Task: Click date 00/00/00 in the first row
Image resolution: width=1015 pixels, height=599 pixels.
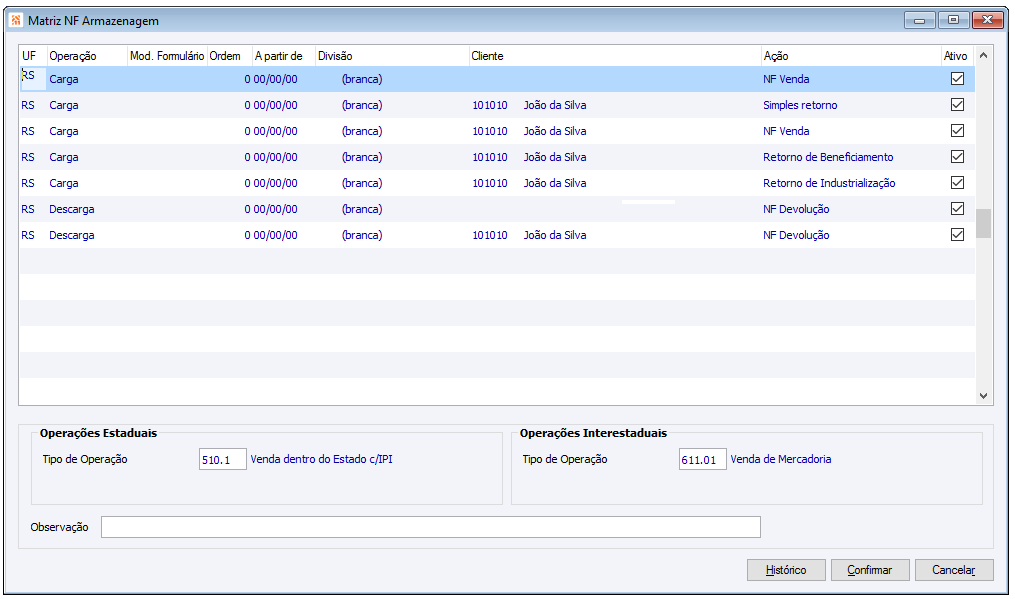Action: click(x=275, y=79)
